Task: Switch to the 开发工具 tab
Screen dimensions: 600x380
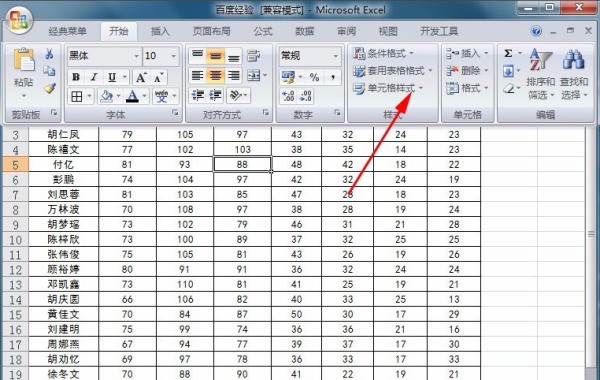Action: tap(439, 31)
